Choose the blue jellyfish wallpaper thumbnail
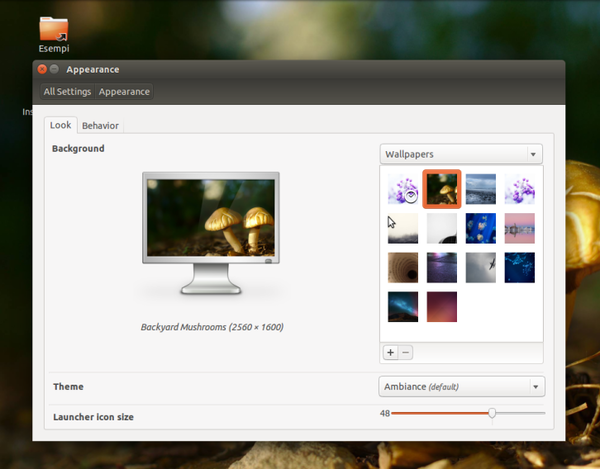This screenshot has width=600, height=469. pos(480,228)
